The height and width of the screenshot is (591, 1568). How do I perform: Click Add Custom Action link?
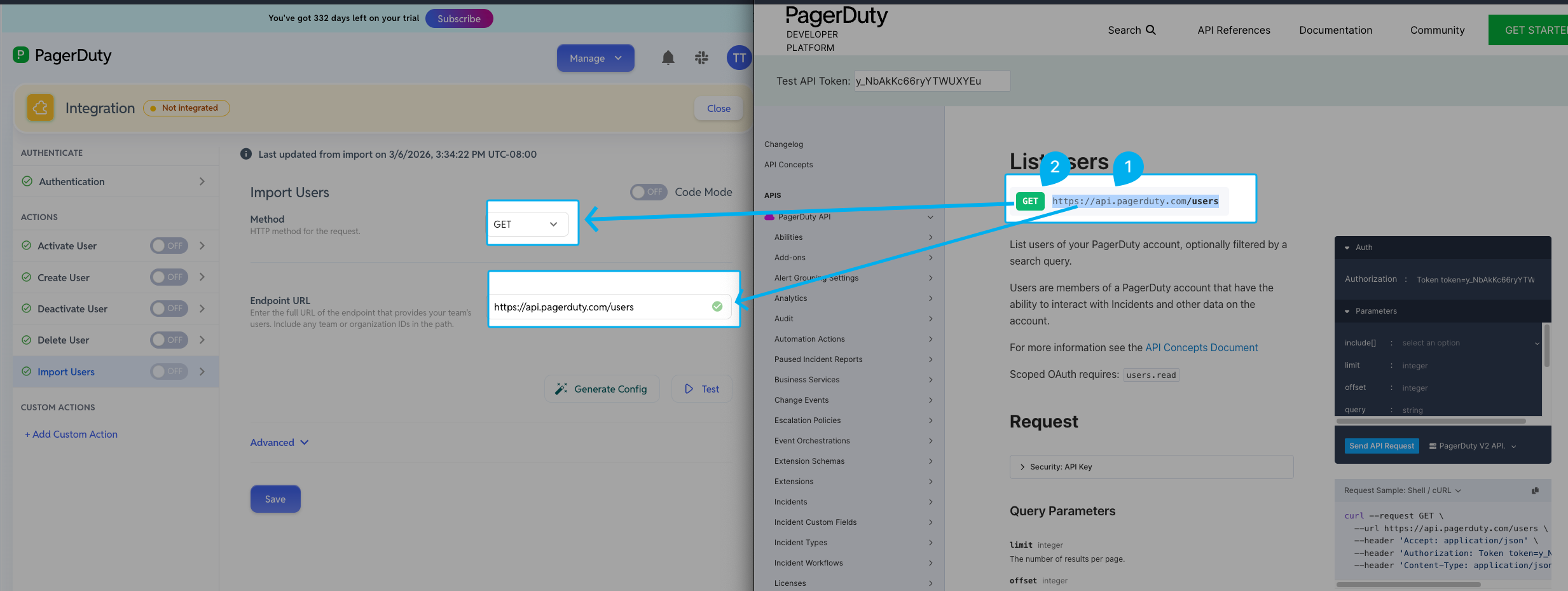(71, 434)
